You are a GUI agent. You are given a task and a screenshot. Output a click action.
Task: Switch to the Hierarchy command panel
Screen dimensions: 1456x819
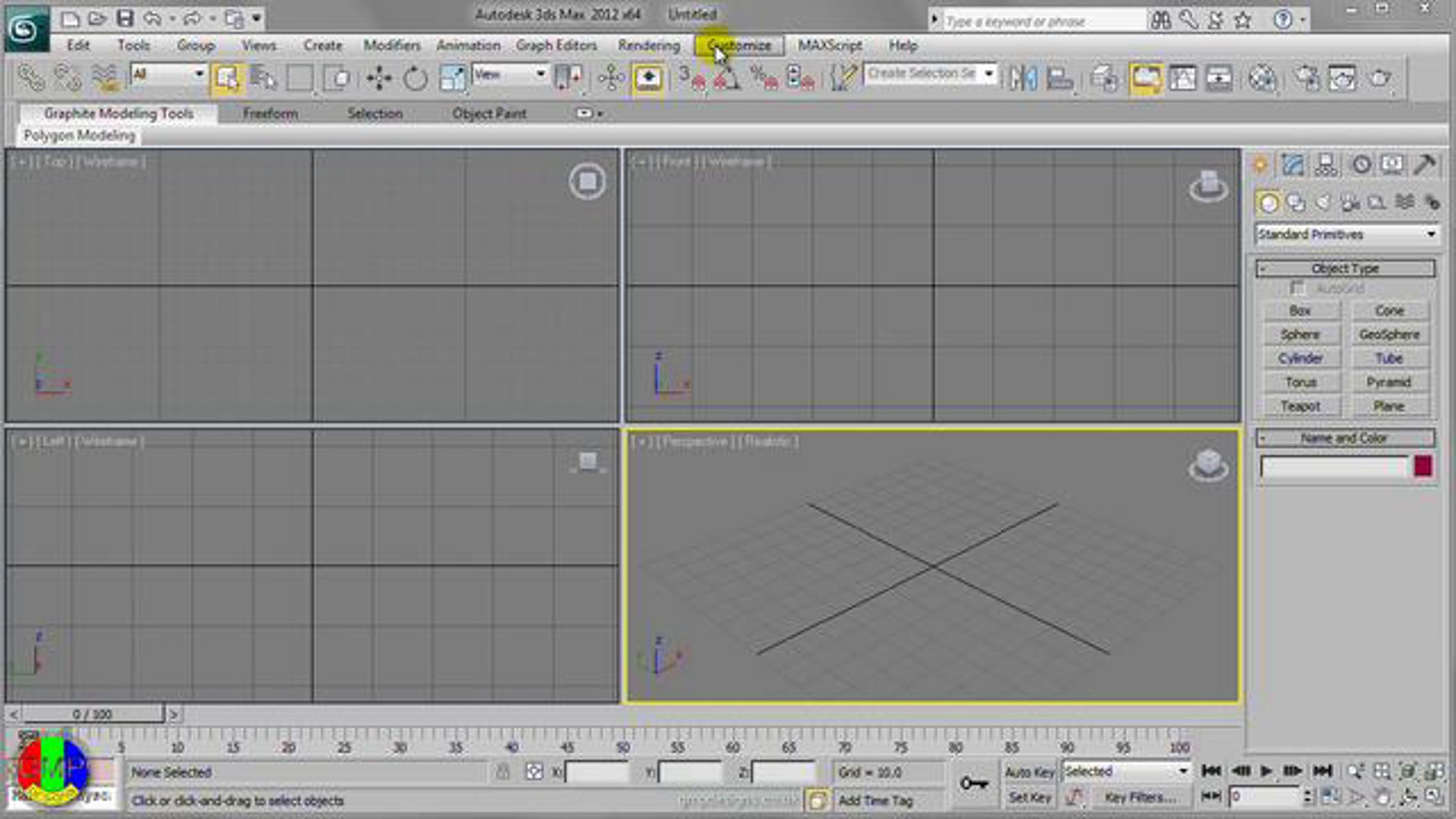[x=1326, y=164]
